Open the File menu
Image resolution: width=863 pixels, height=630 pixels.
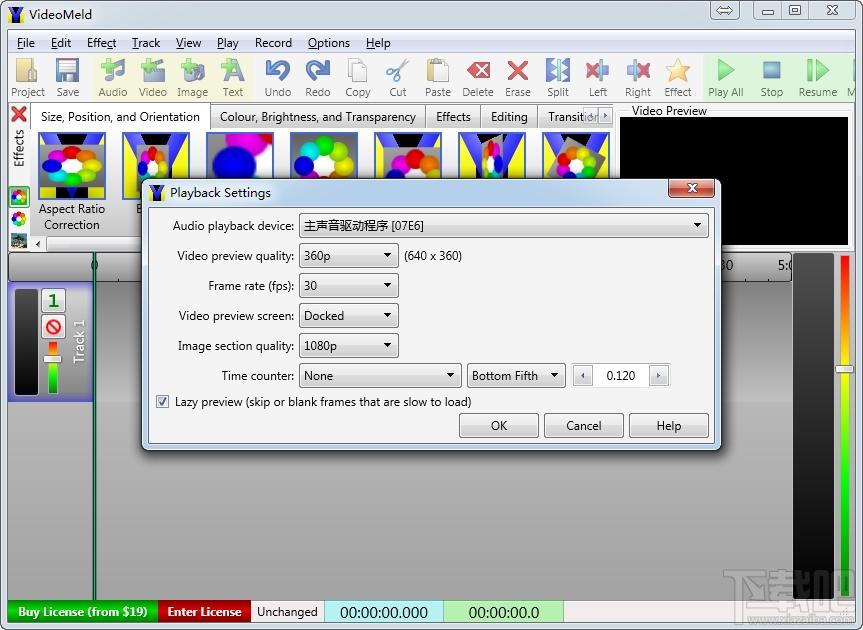point(25,43)
